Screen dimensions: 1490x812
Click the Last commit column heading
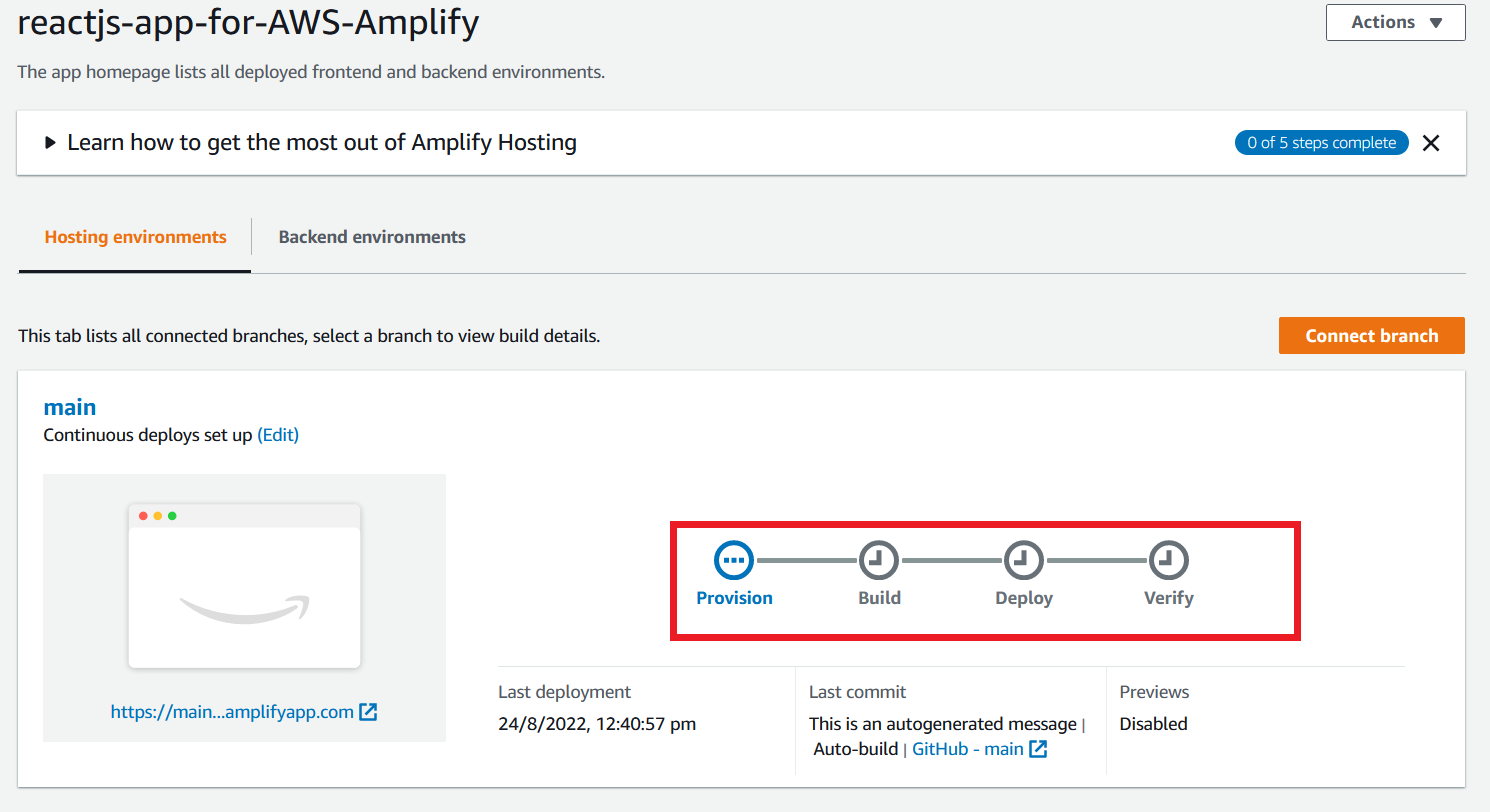click(x=857, y=691)
